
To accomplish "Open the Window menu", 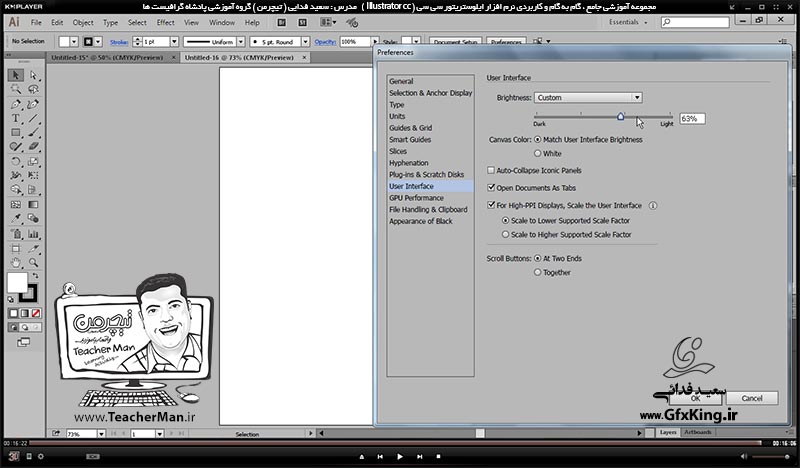I will pyautogui.click(x=222, y=22).
